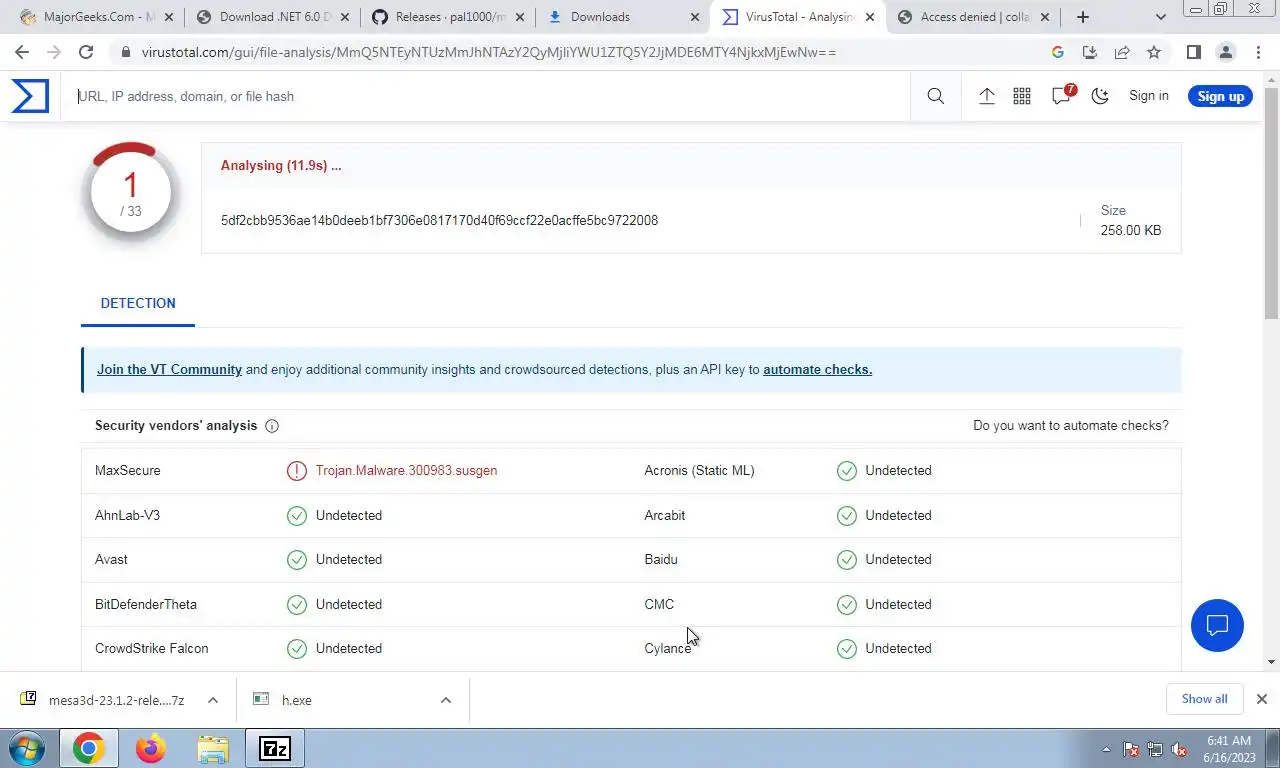The height and width of the screenshot is (768, 1280).
Task: Click the file hash text
Action: click(439, 220)
